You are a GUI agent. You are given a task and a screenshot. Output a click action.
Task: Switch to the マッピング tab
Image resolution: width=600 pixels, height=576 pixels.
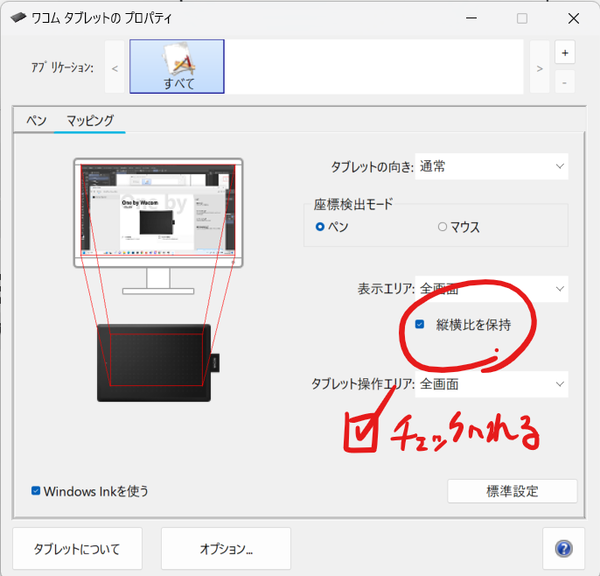(x=90, y=121)
